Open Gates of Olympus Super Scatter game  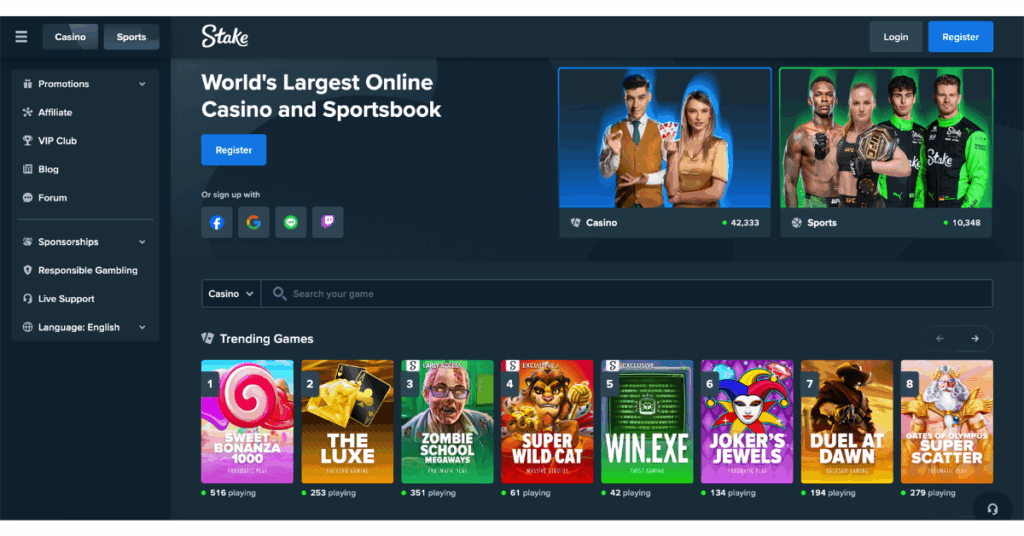pos(947,422)
